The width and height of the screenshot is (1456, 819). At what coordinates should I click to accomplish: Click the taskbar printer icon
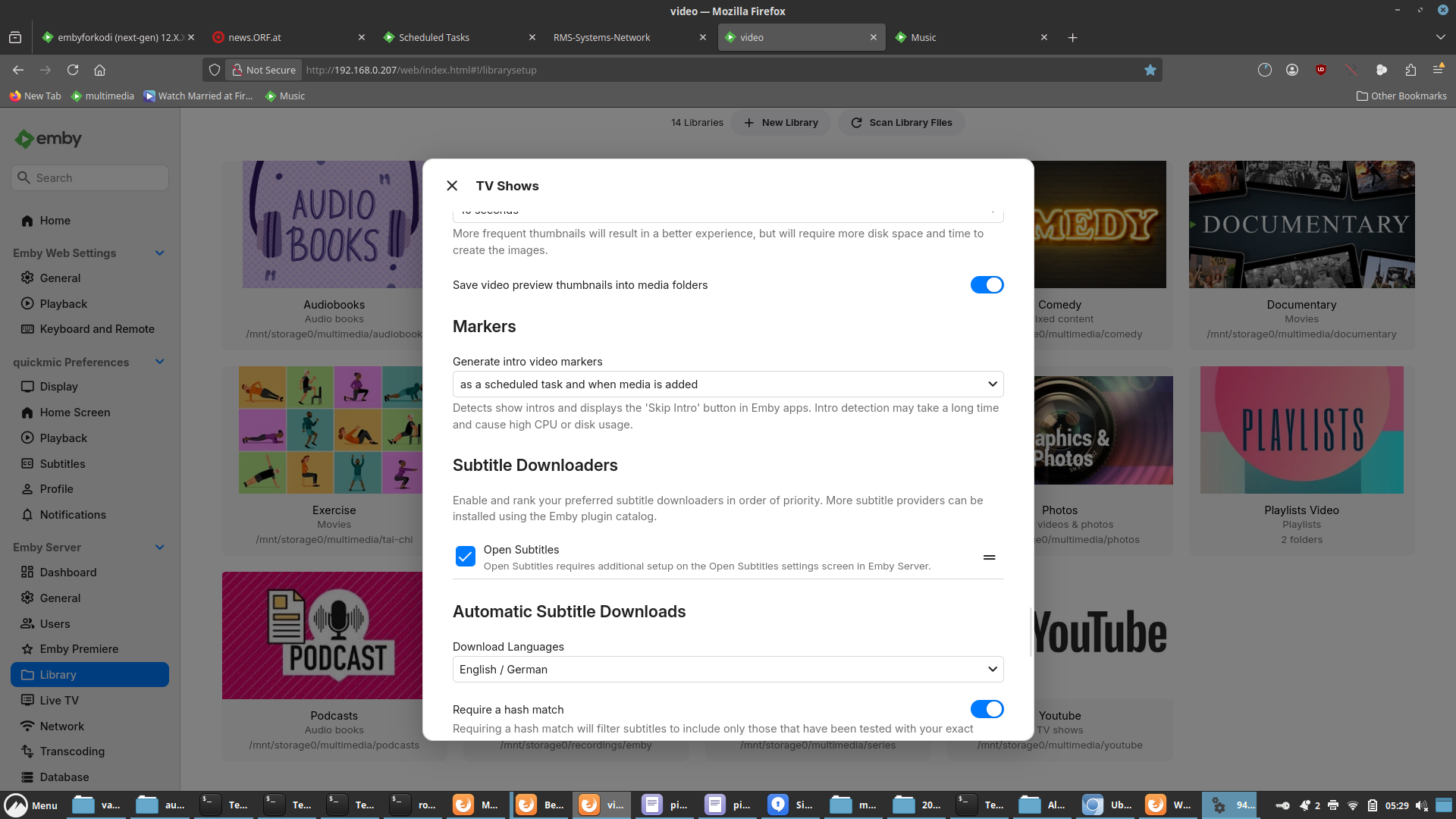pyautogui.click(x=1333, y=805)
